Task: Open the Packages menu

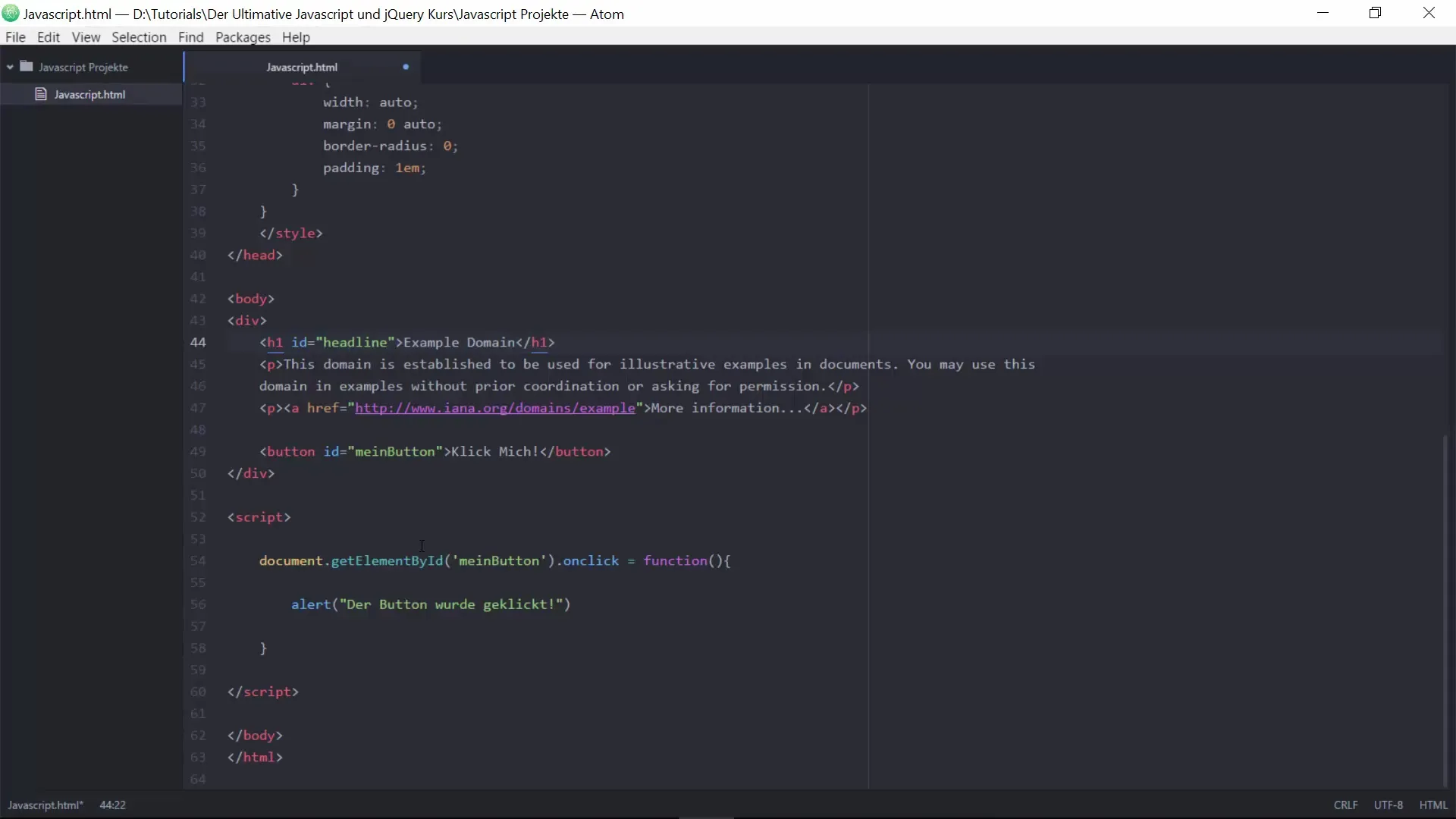Action: pos(243,37)
